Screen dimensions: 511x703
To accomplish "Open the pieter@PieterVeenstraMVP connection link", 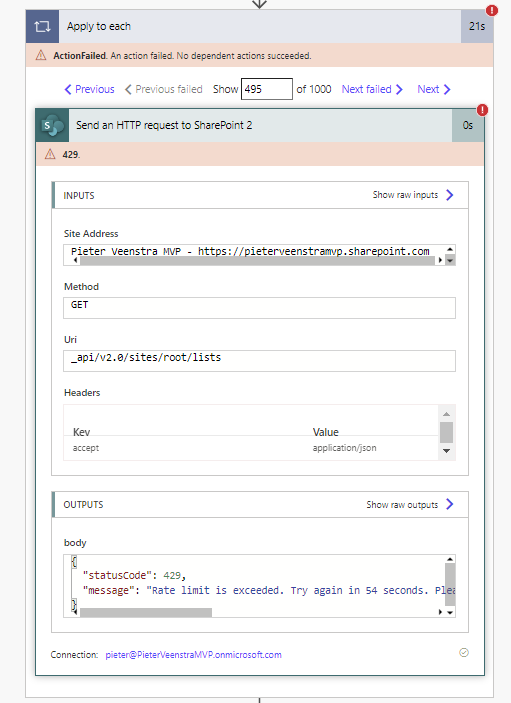I will 194,655.
